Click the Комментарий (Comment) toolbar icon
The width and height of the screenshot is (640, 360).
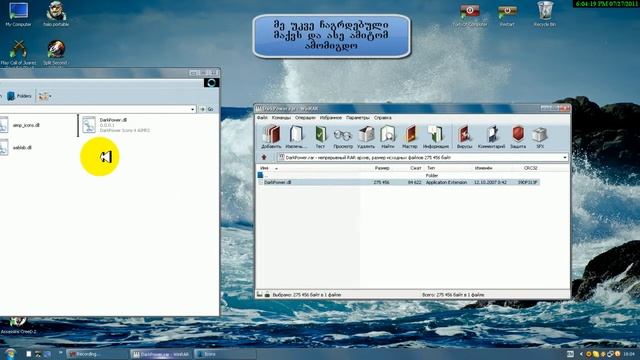coord(491,137)
